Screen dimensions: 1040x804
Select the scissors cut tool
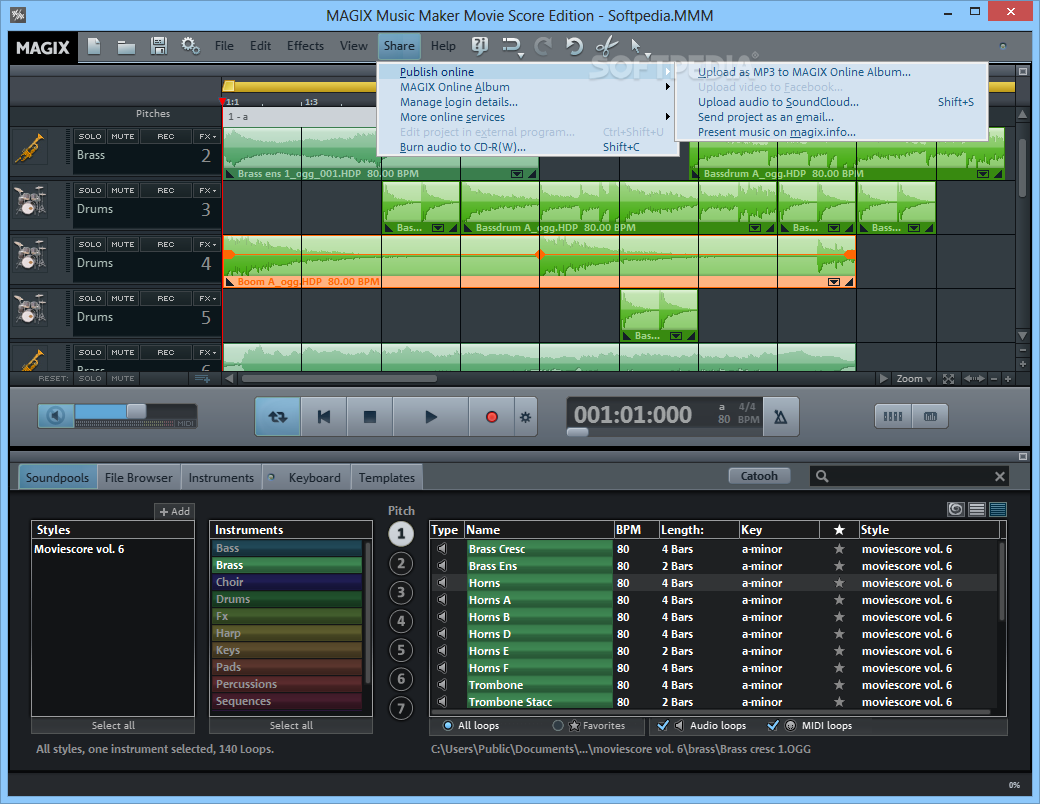[x=606, y=46]
